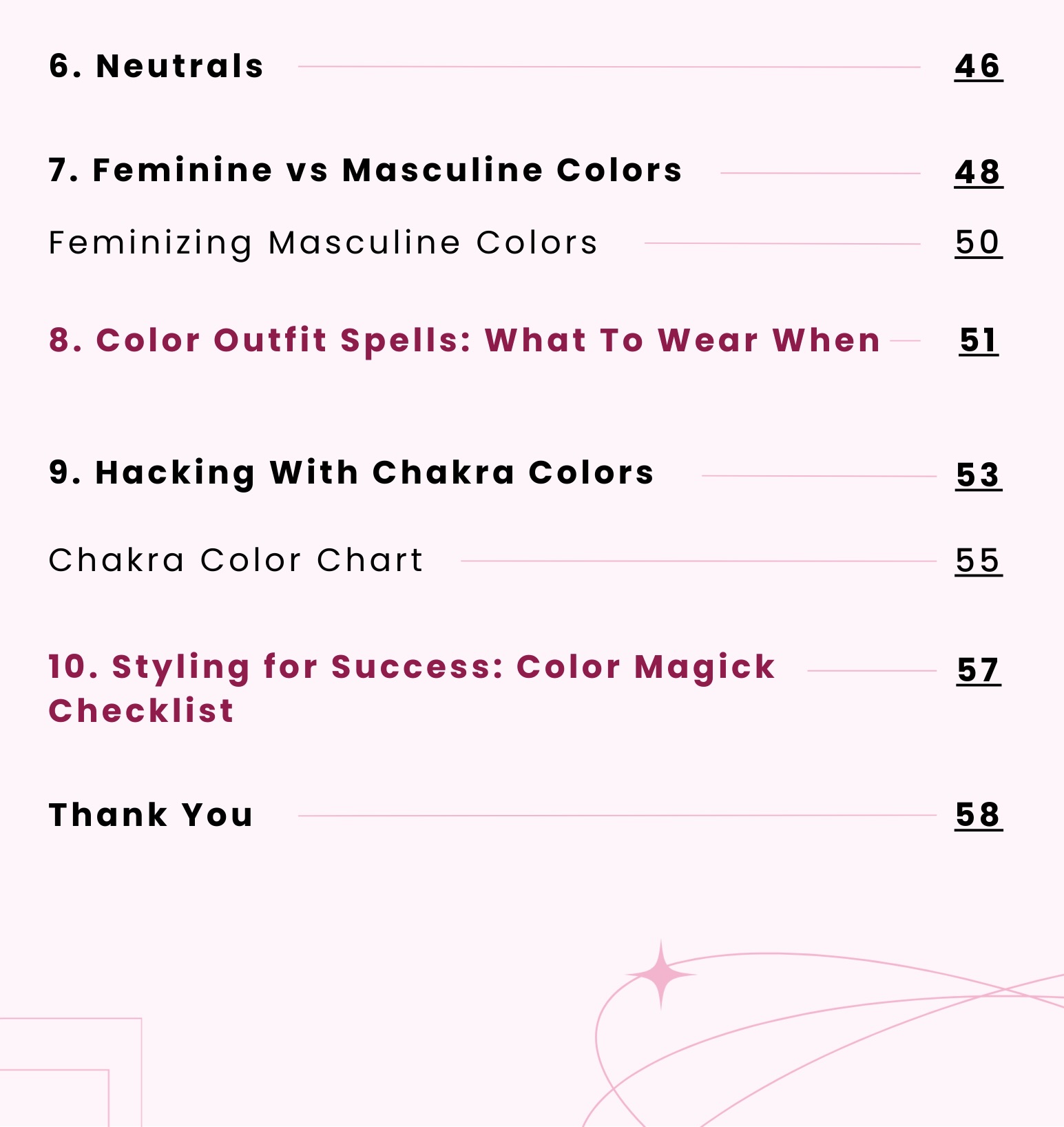Select page number 55 link
This screenshot has width=1064, height=1127.
point(978,561)
